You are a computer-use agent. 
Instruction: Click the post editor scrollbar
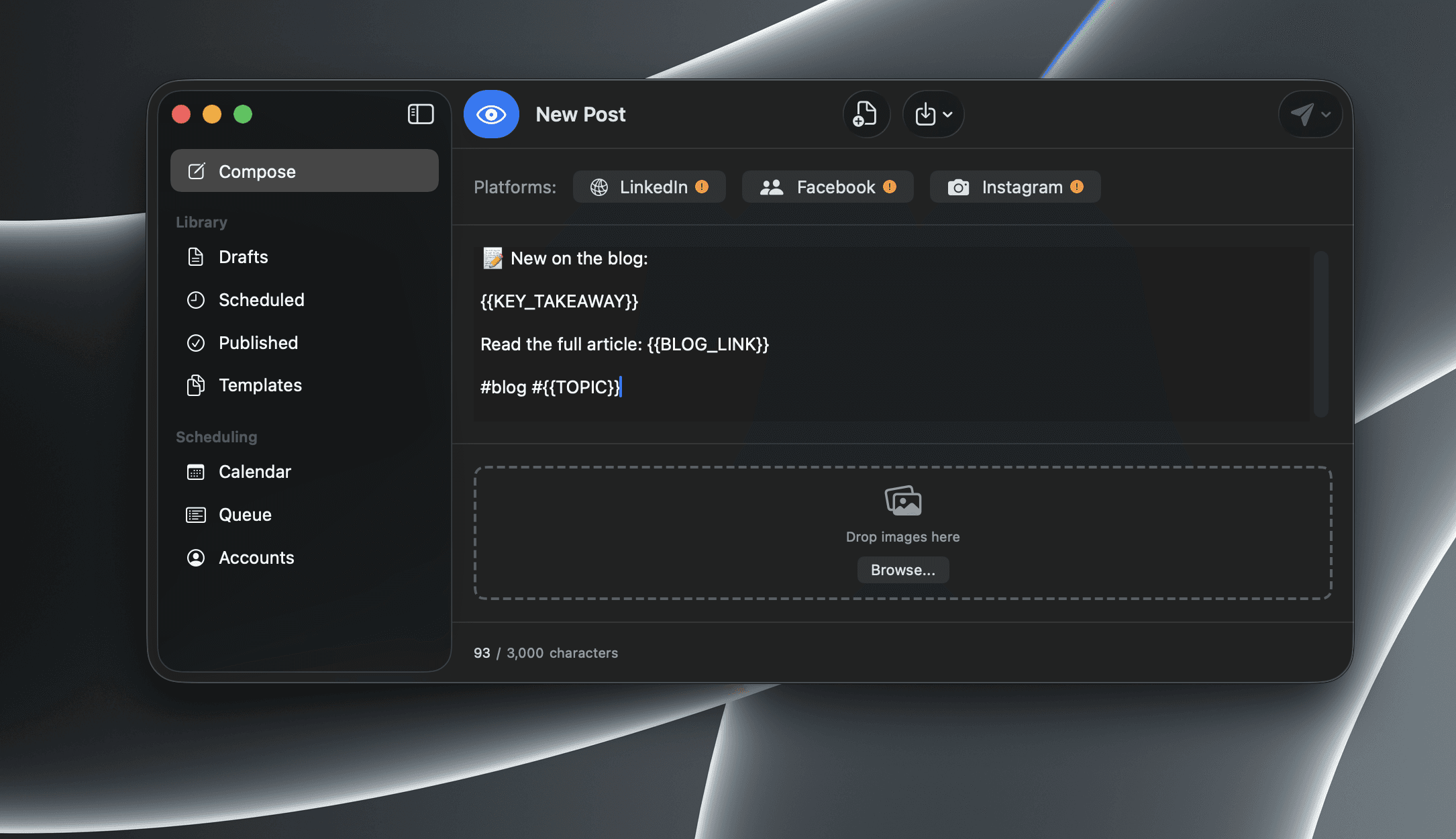click(1320, 334)
